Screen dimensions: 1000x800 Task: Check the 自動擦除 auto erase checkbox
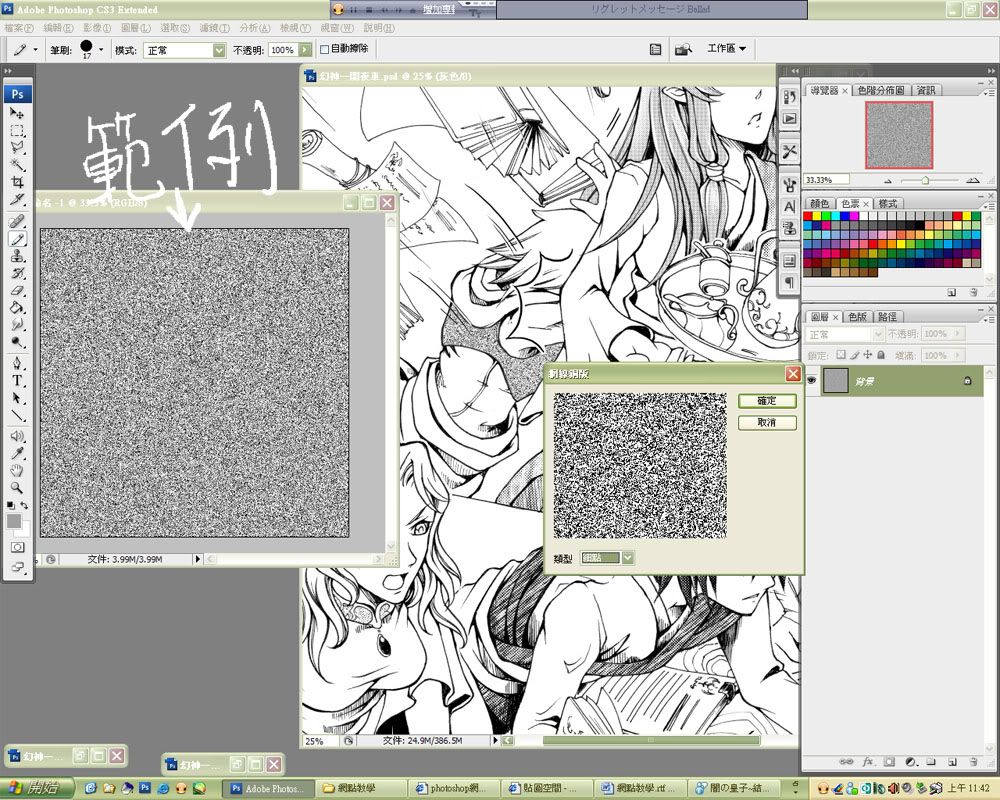(x=325, y=49)
